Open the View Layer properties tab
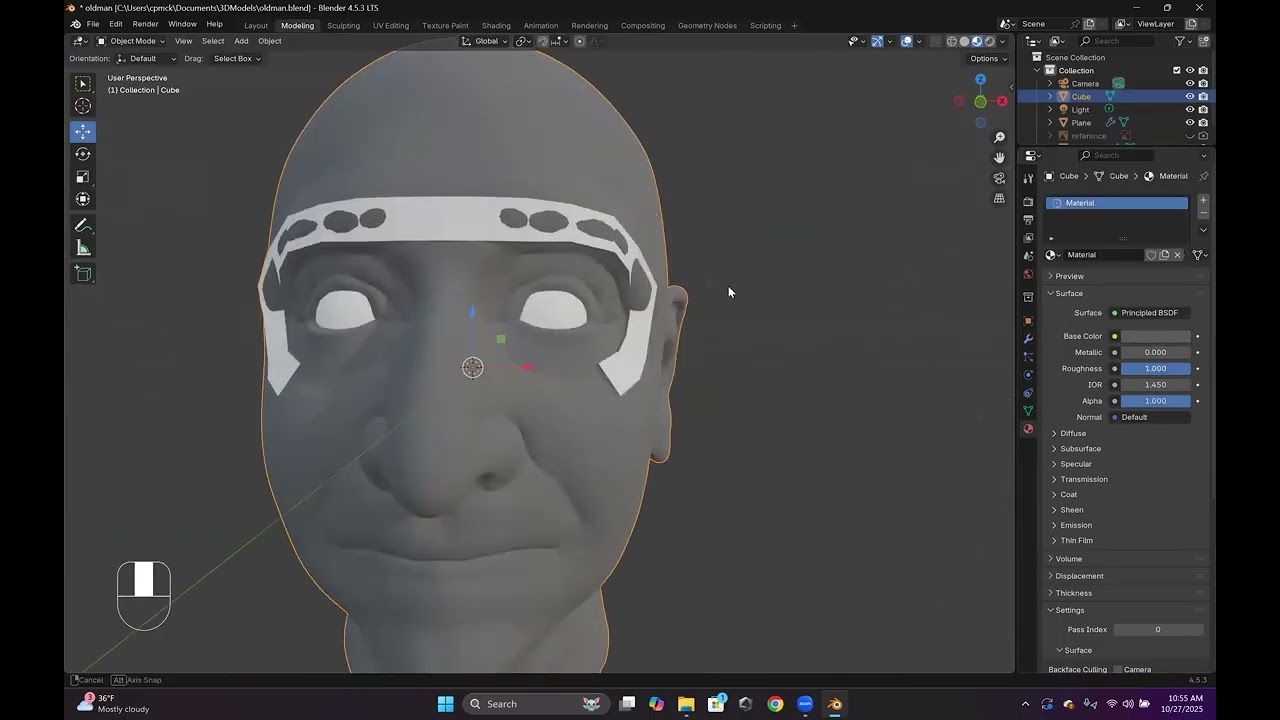 coord(1028,238)
